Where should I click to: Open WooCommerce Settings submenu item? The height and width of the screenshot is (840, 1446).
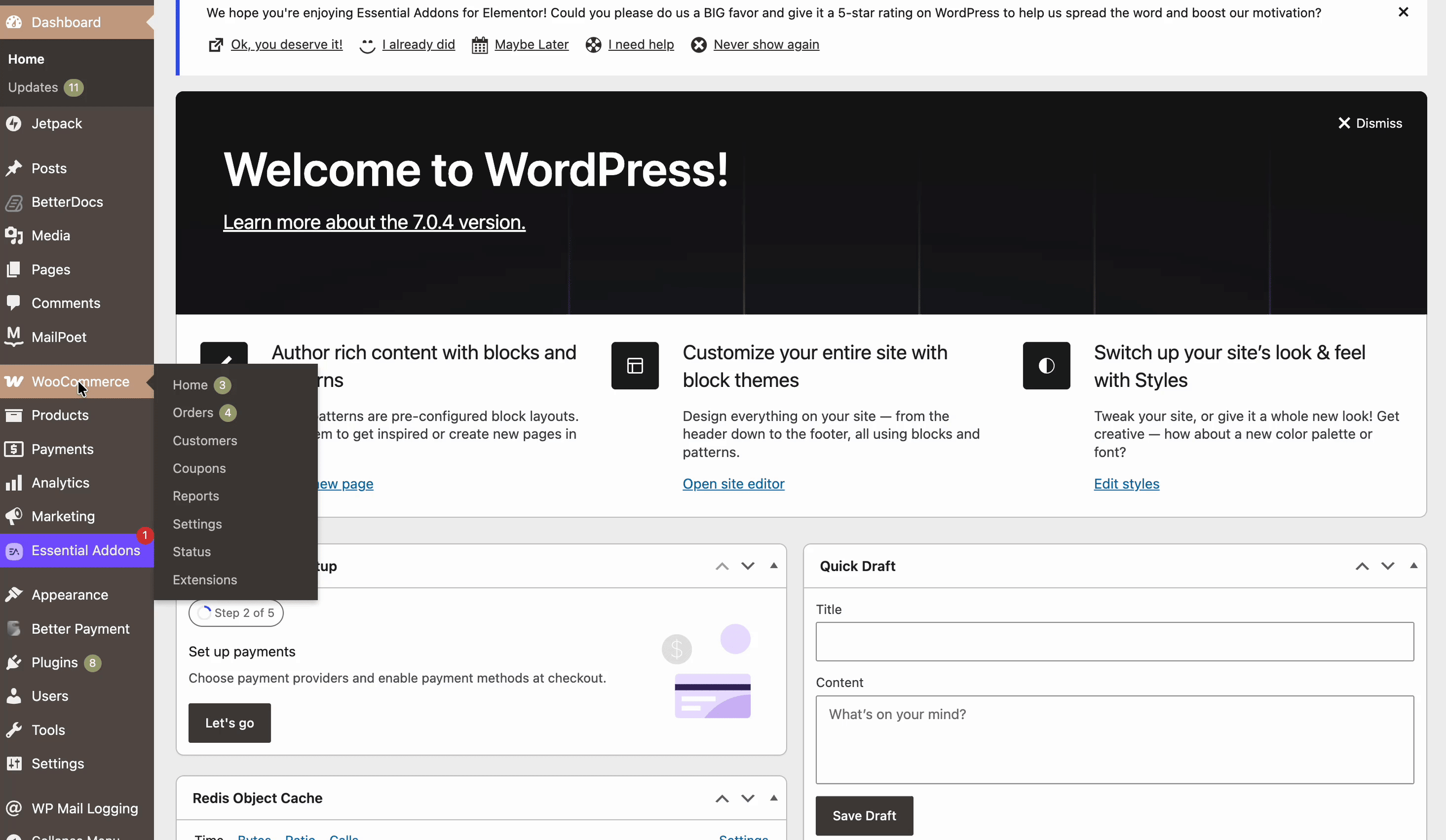(x=236, y=524)
